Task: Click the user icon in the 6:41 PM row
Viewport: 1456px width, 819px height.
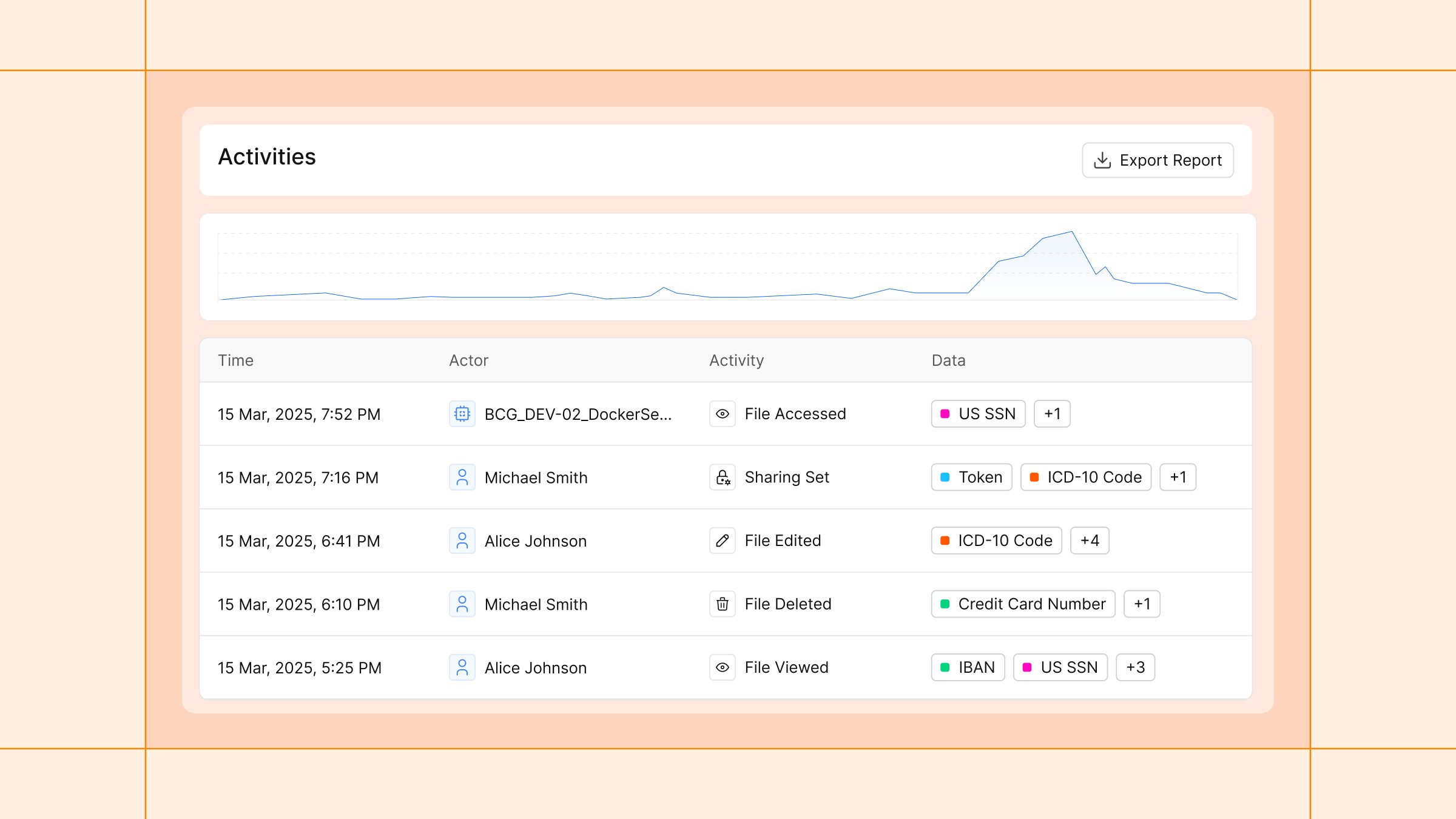Action: click(x=462, y=541)
